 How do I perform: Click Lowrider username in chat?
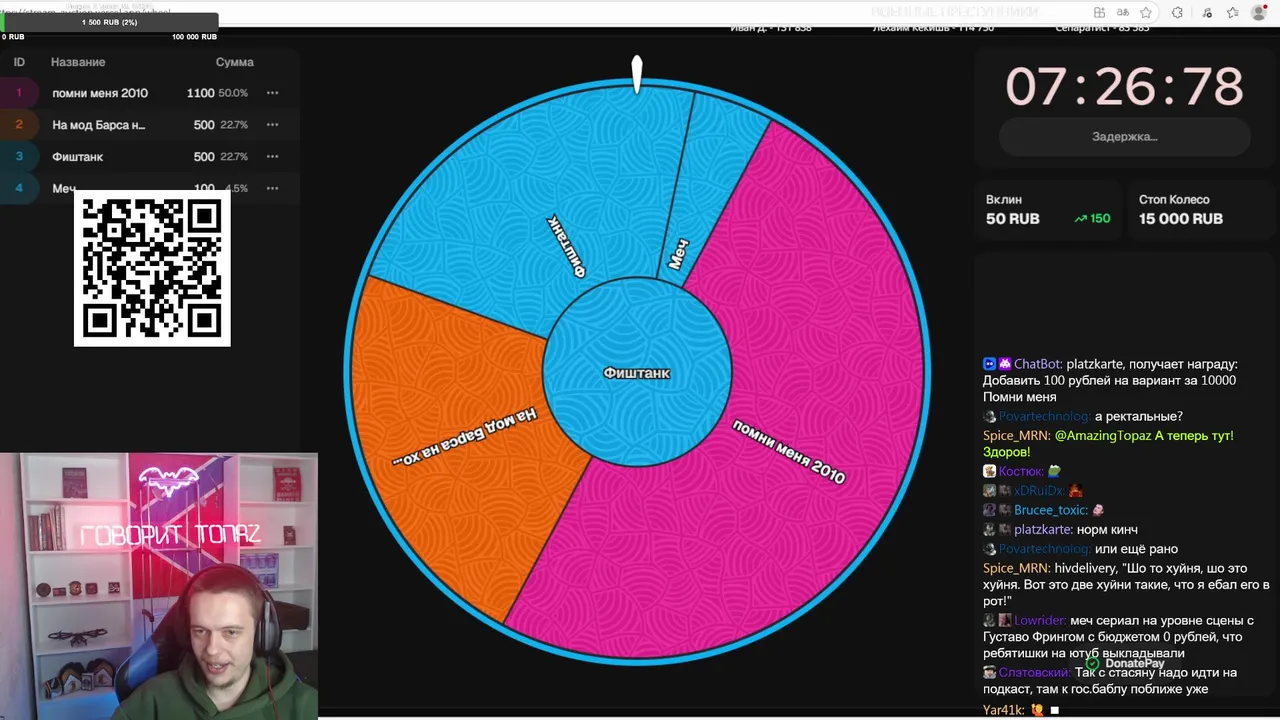[1040, 621]
